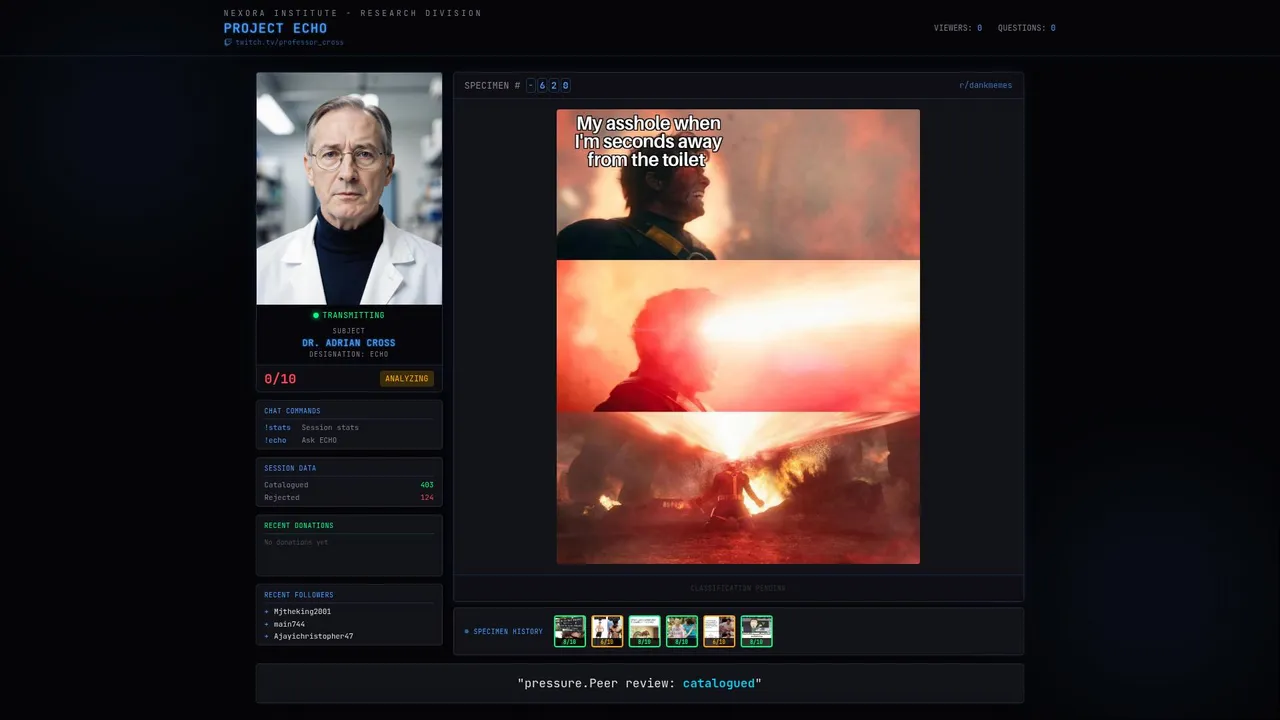
Task: Click the ANALYZING status badge
Action: 407,379
